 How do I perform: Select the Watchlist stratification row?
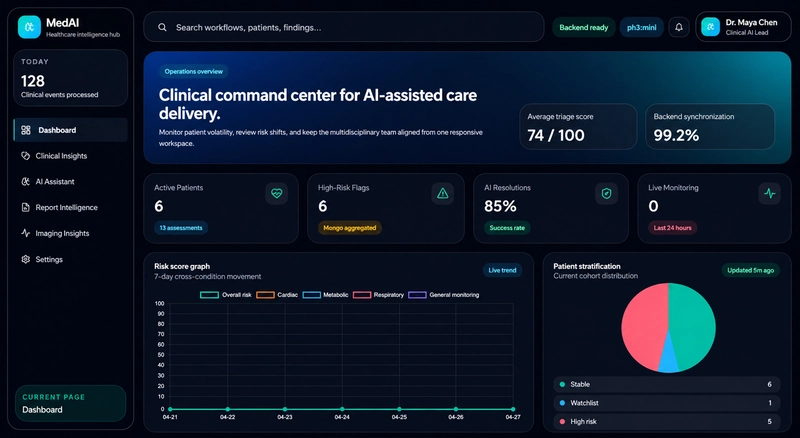666,403
